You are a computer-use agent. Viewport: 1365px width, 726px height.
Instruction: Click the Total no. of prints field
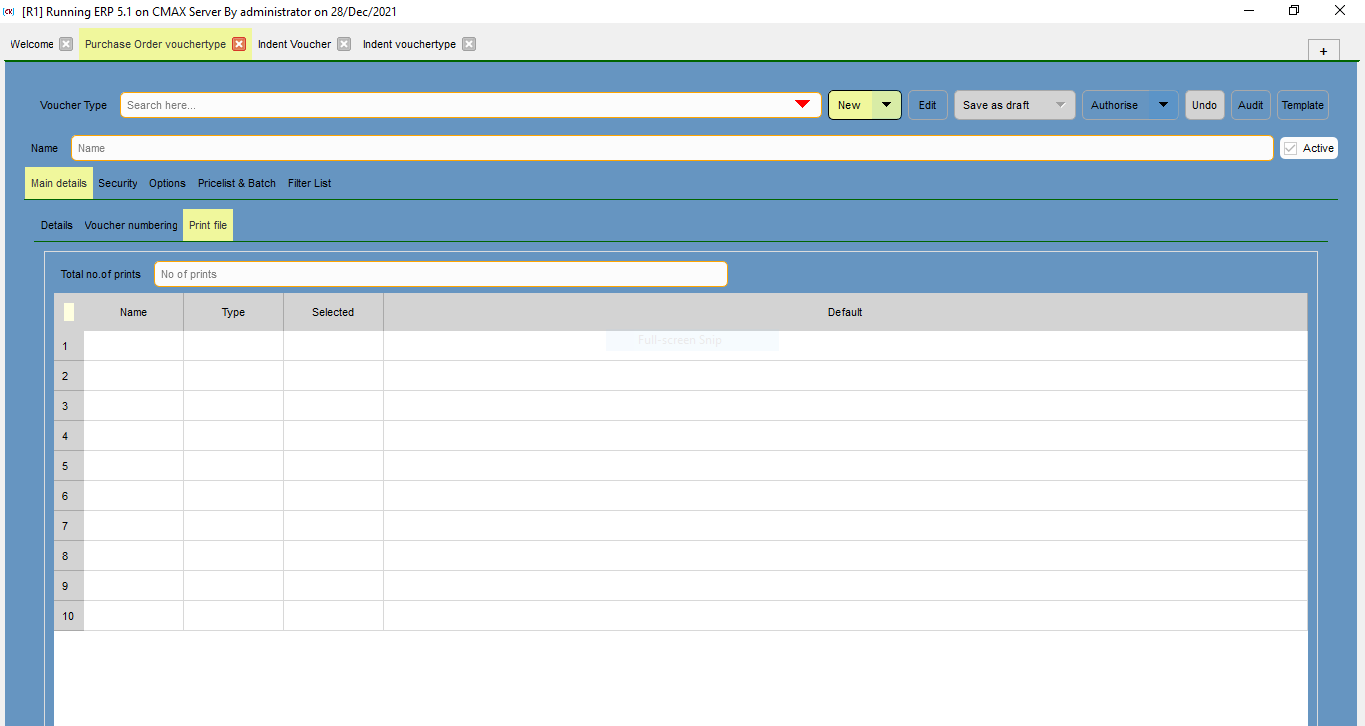coord(441,274)
